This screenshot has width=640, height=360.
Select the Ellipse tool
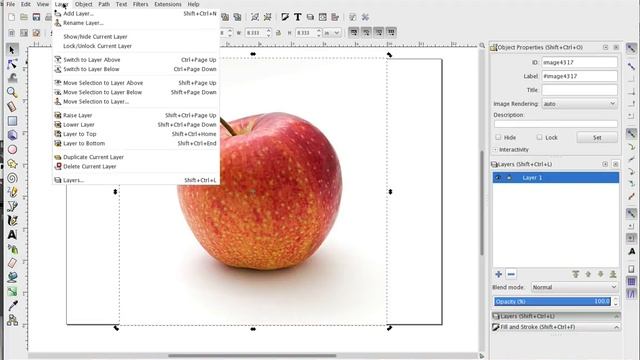pyautogui.click(x=12, y=149)
